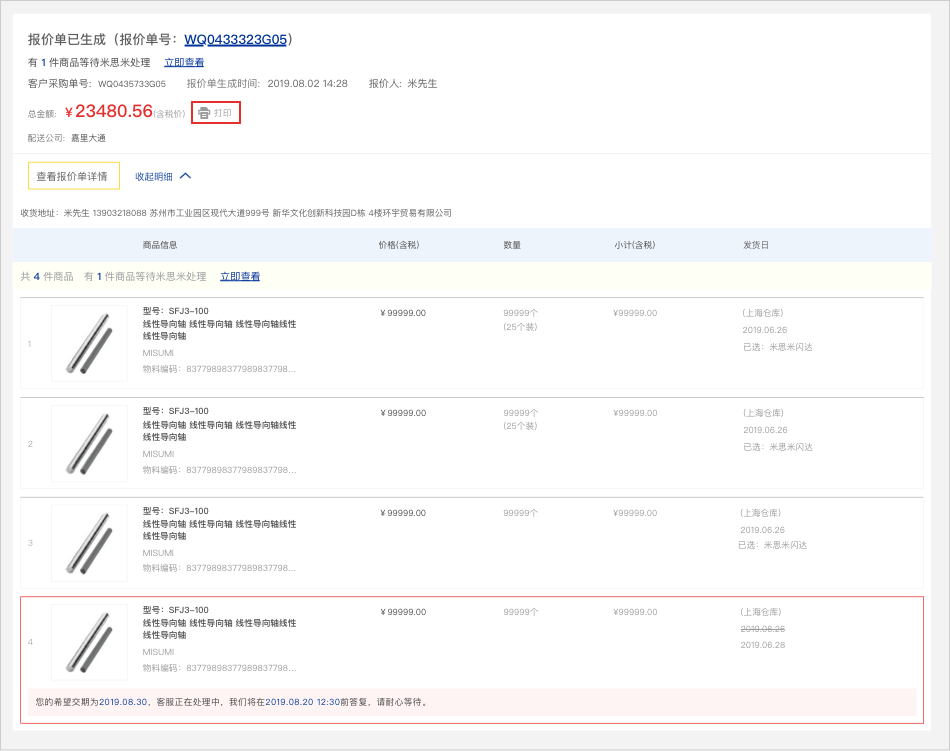Click the 收起明细 toggle text
950x751 pixels.
[x=154, y=176]
